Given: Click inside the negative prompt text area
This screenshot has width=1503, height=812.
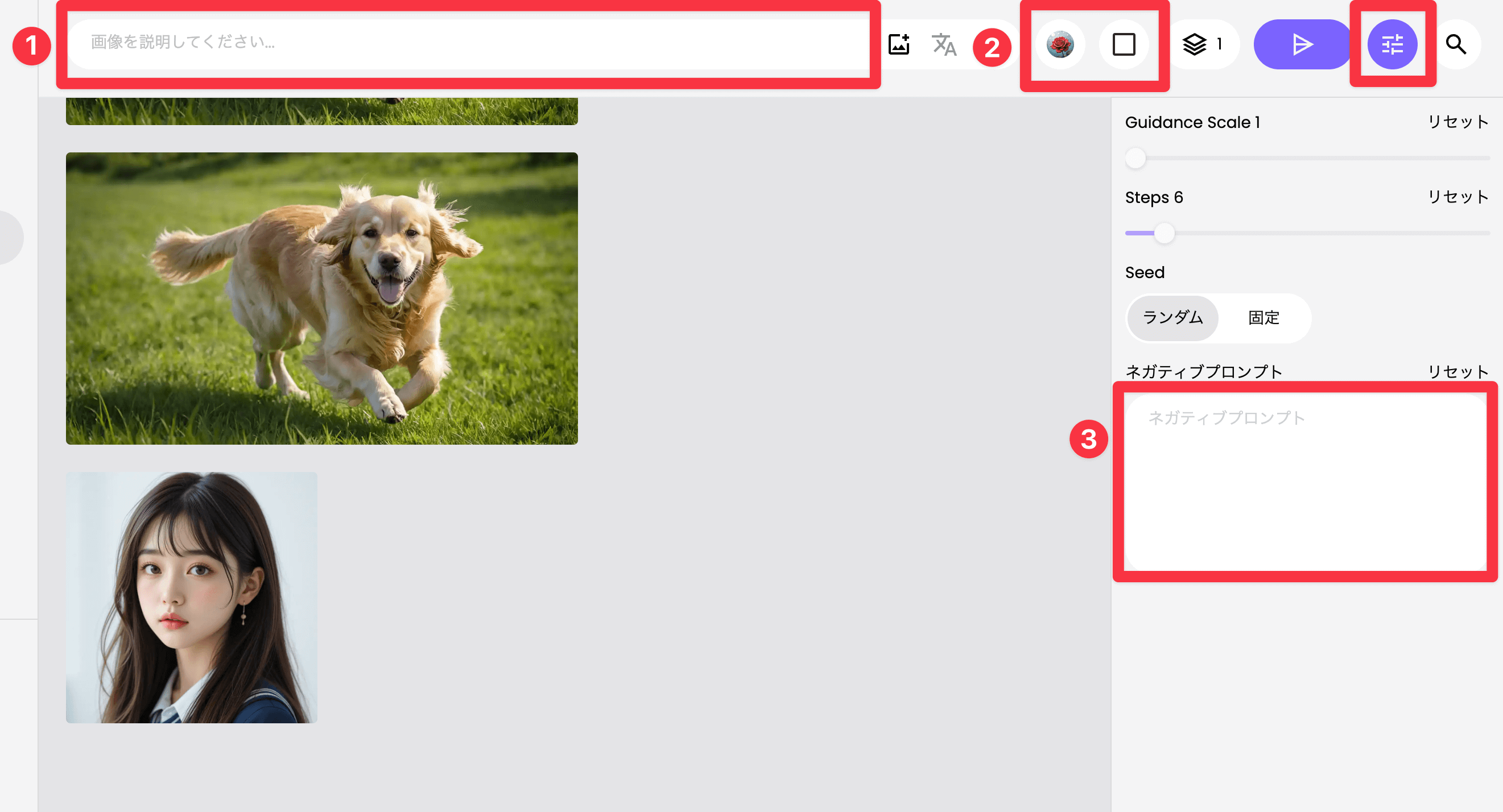Looking at the screenshot, I should click(x=1304, y=481).
